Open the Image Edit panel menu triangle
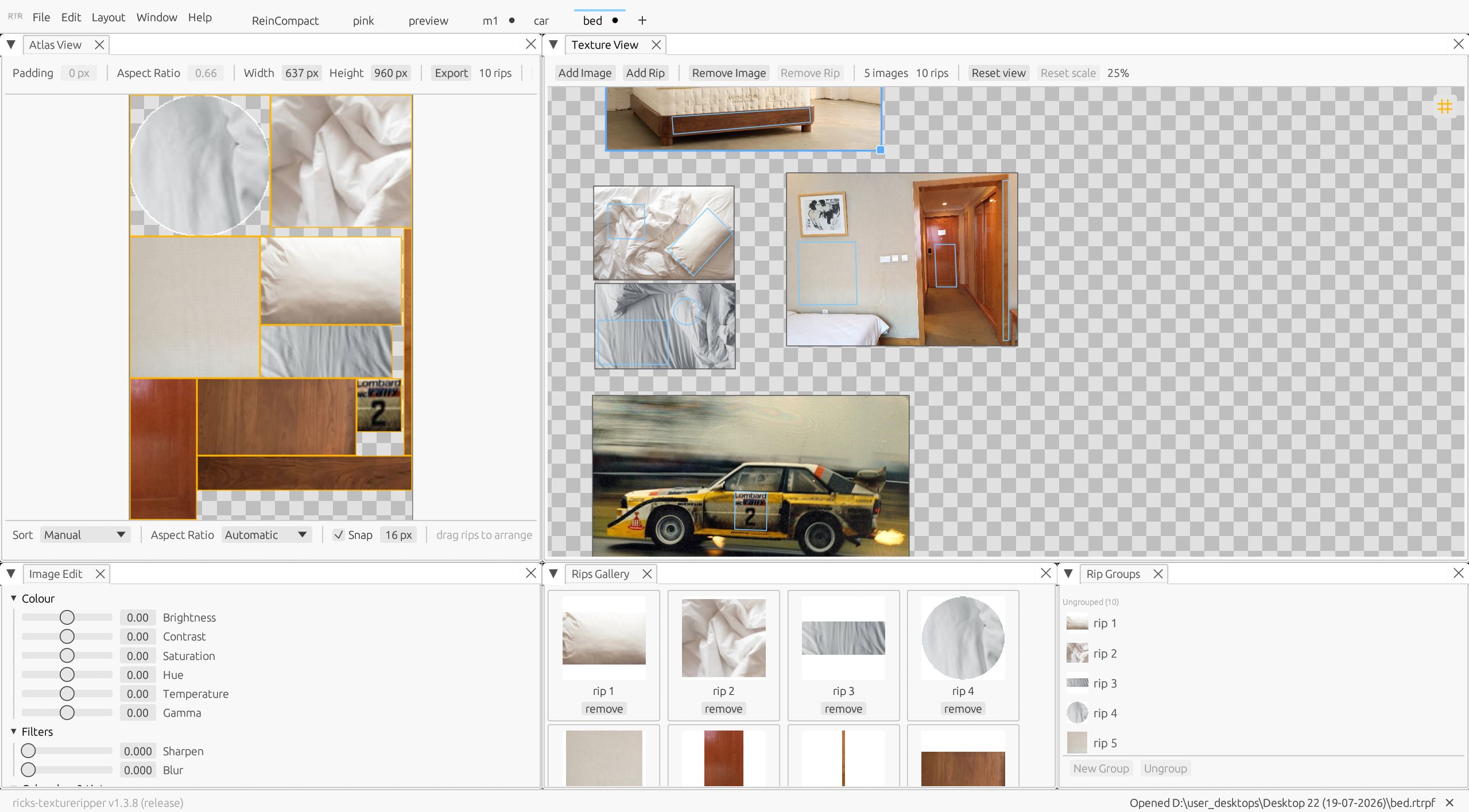This screenshot has height=812, width=1469. click(11, 574)
